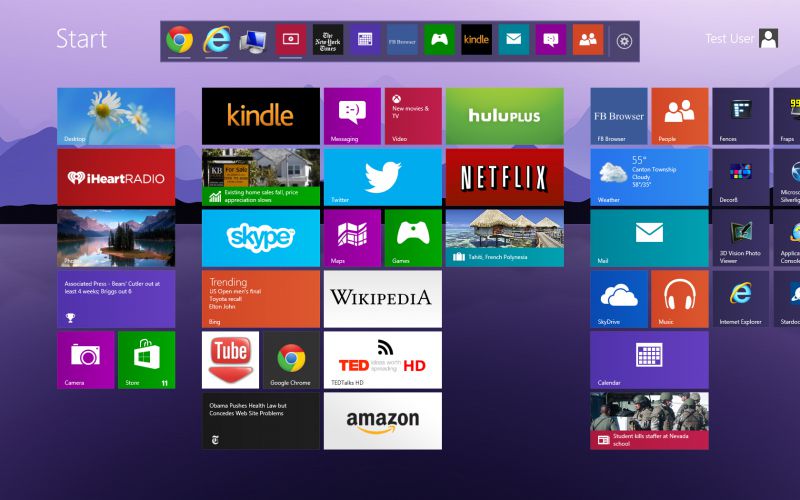This screenshot has width=800, height=500.
Task: Launch the Camera tile
Action: 85,360
